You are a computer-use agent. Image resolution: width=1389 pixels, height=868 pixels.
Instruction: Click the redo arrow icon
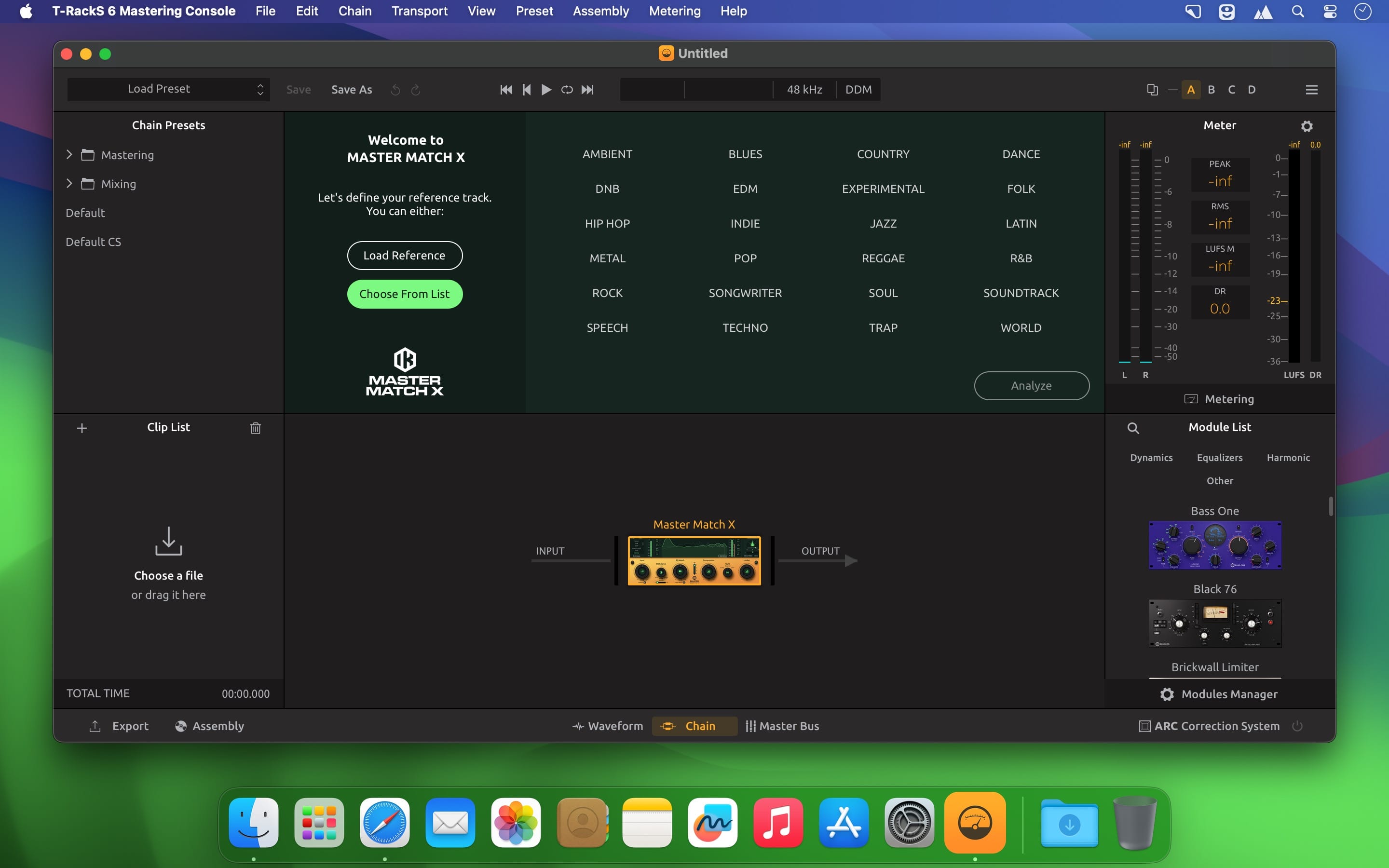[416, 90]
